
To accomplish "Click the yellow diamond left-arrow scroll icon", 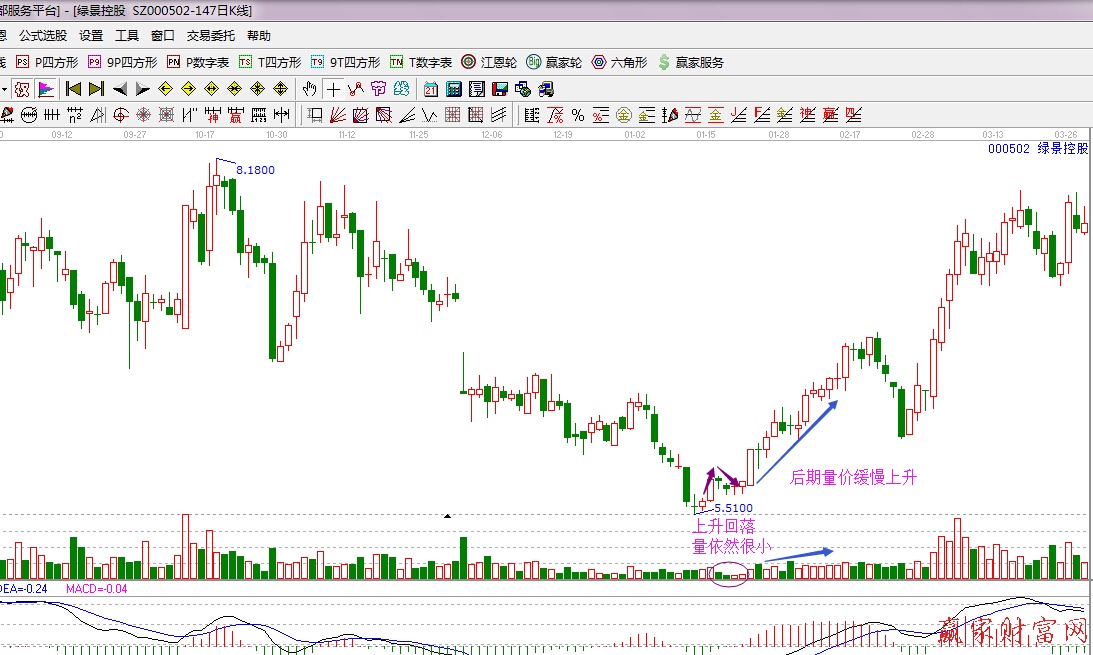I will click(166, 88).
